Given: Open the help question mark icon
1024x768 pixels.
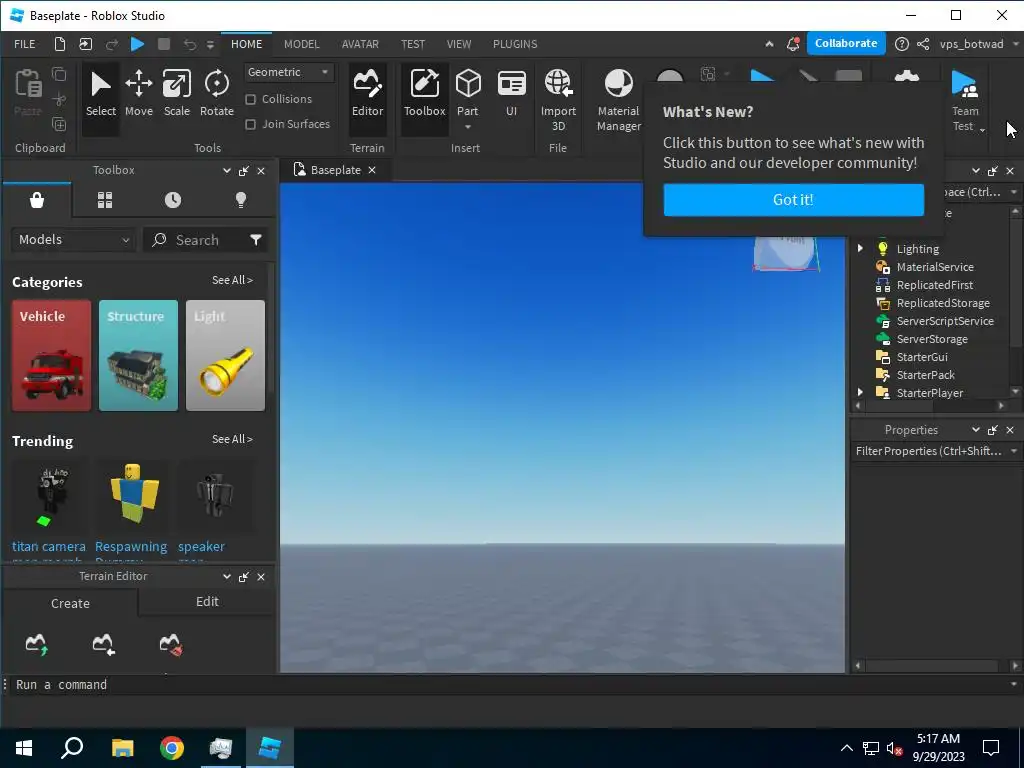Looking at the screenshot, I should coord(901,44).
